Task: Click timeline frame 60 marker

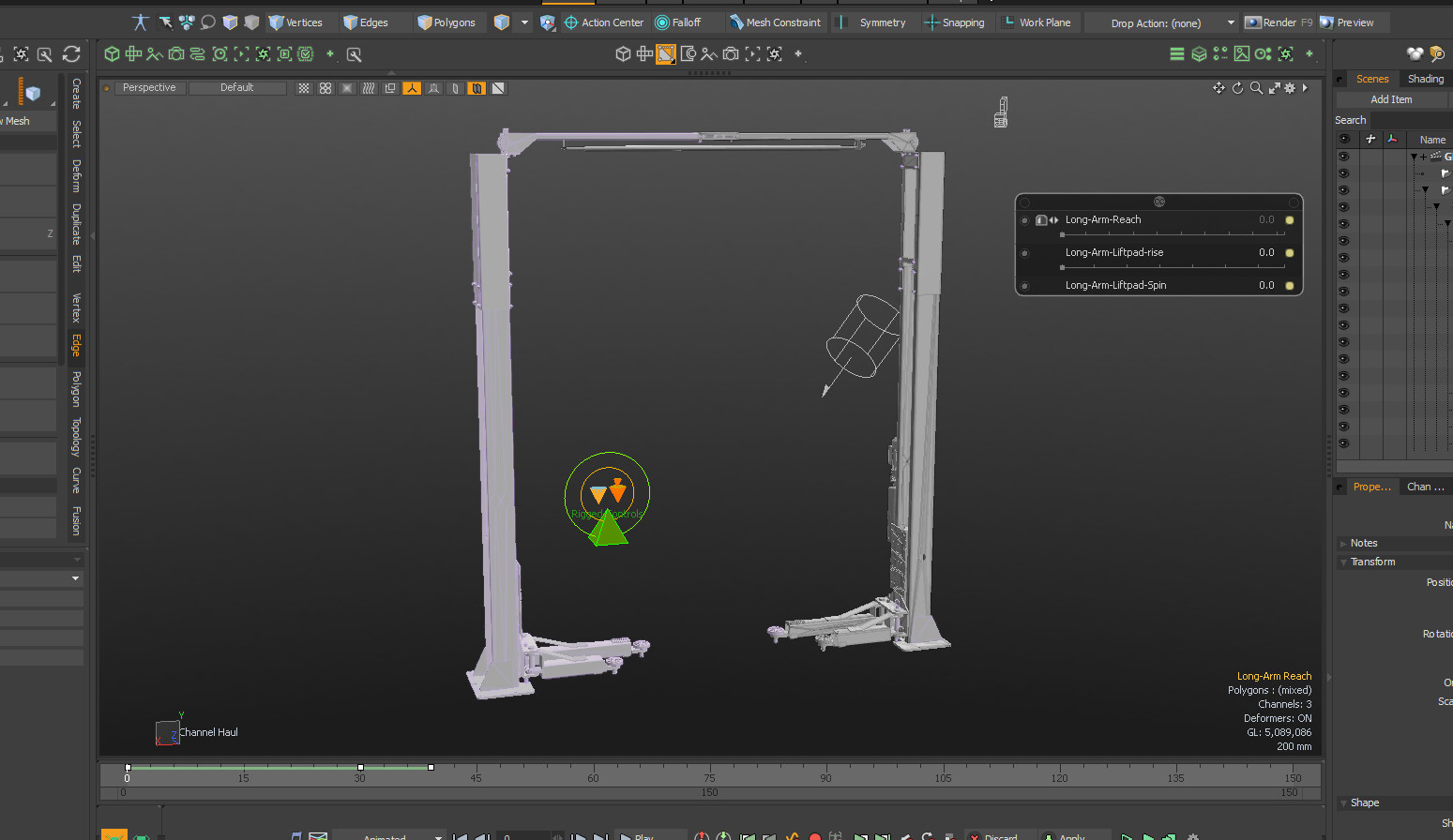Action: pyautogui.click(x=593, y=777)
